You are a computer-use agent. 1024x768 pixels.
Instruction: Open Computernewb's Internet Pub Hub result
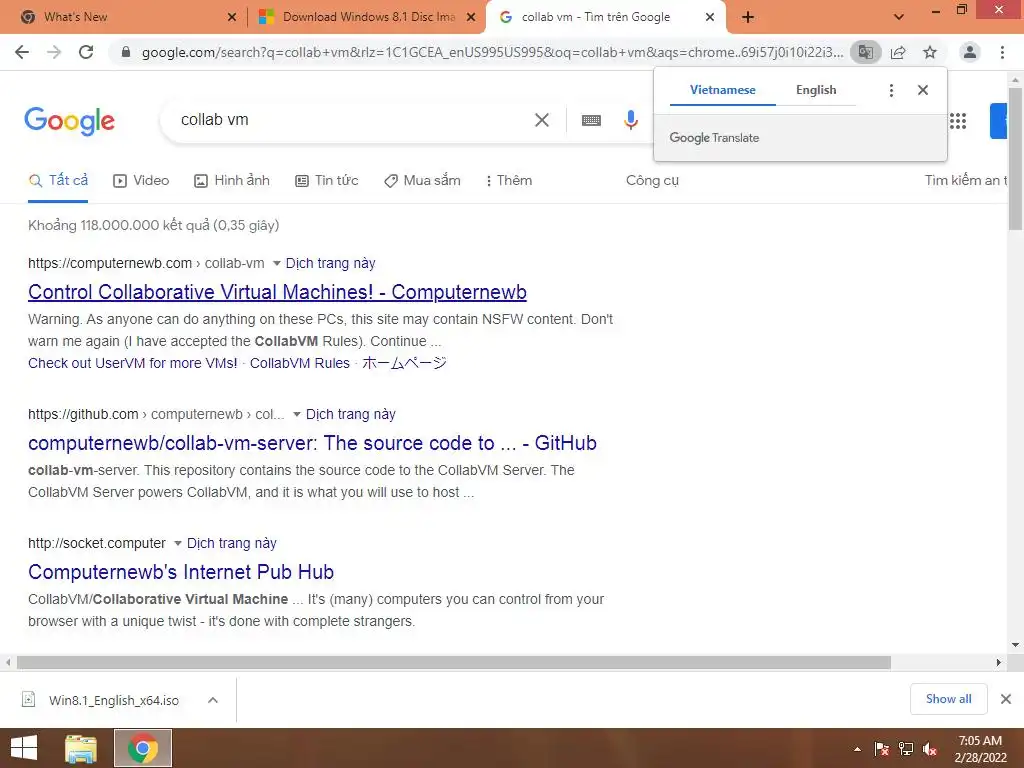[181, 572]
